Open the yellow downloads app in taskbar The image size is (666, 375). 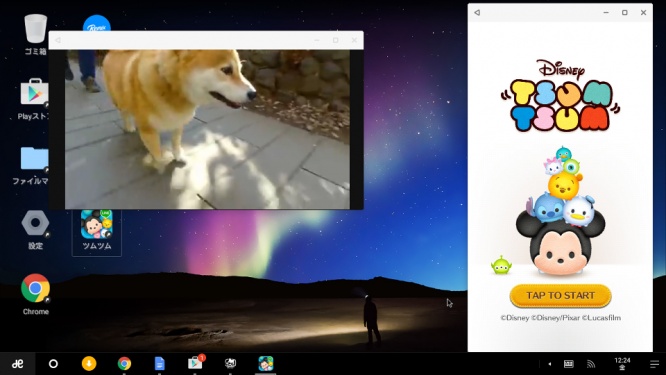coord(89,364)
